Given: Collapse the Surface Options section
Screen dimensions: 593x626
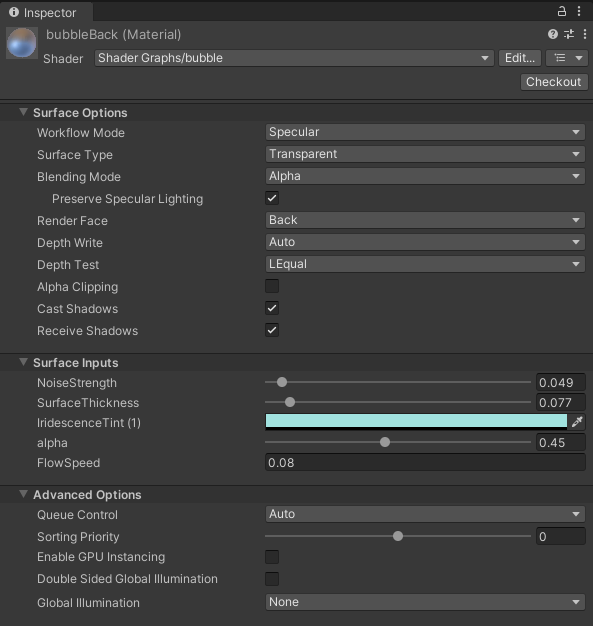Looking at the screenshot, I should [24, 112].
